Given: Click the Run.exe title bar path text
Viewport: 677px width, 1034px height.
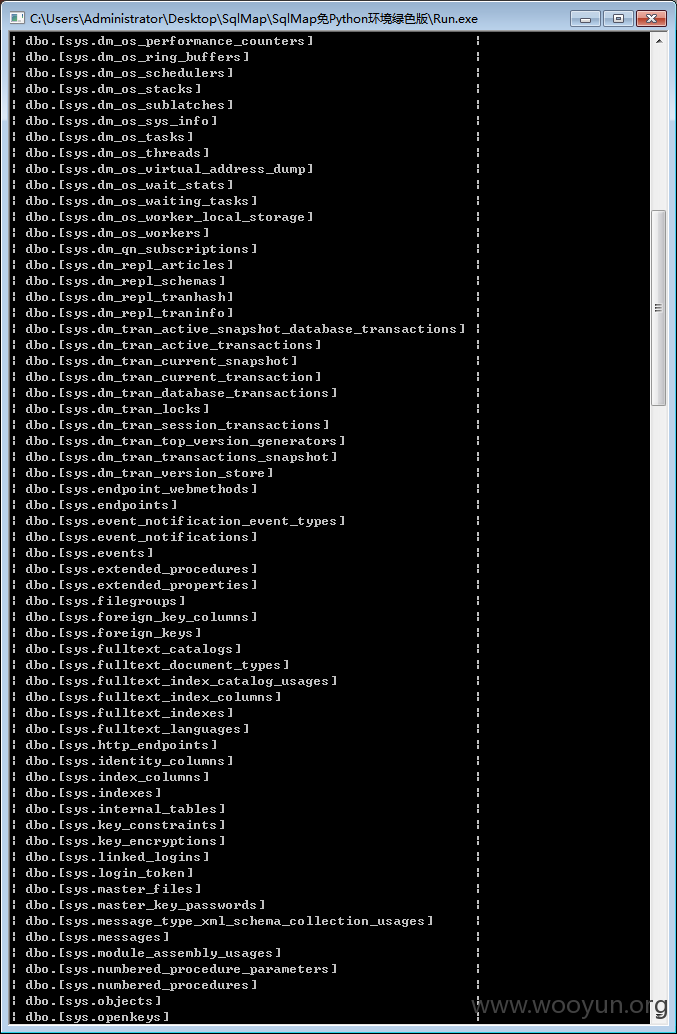Looking at the screenshot, I should (254, 18).
